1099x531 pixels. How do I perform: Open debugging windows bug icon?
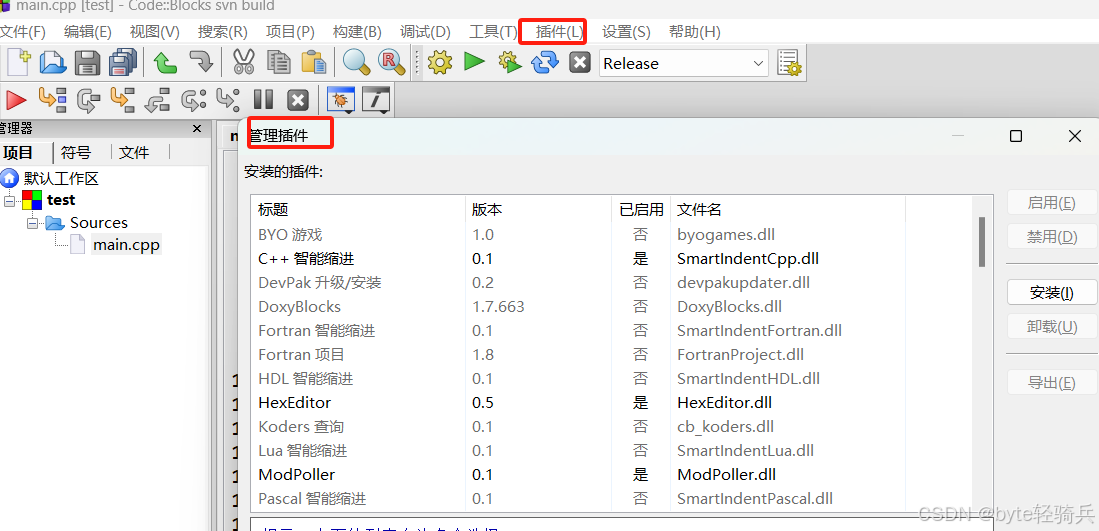click(x=342, y=100)
